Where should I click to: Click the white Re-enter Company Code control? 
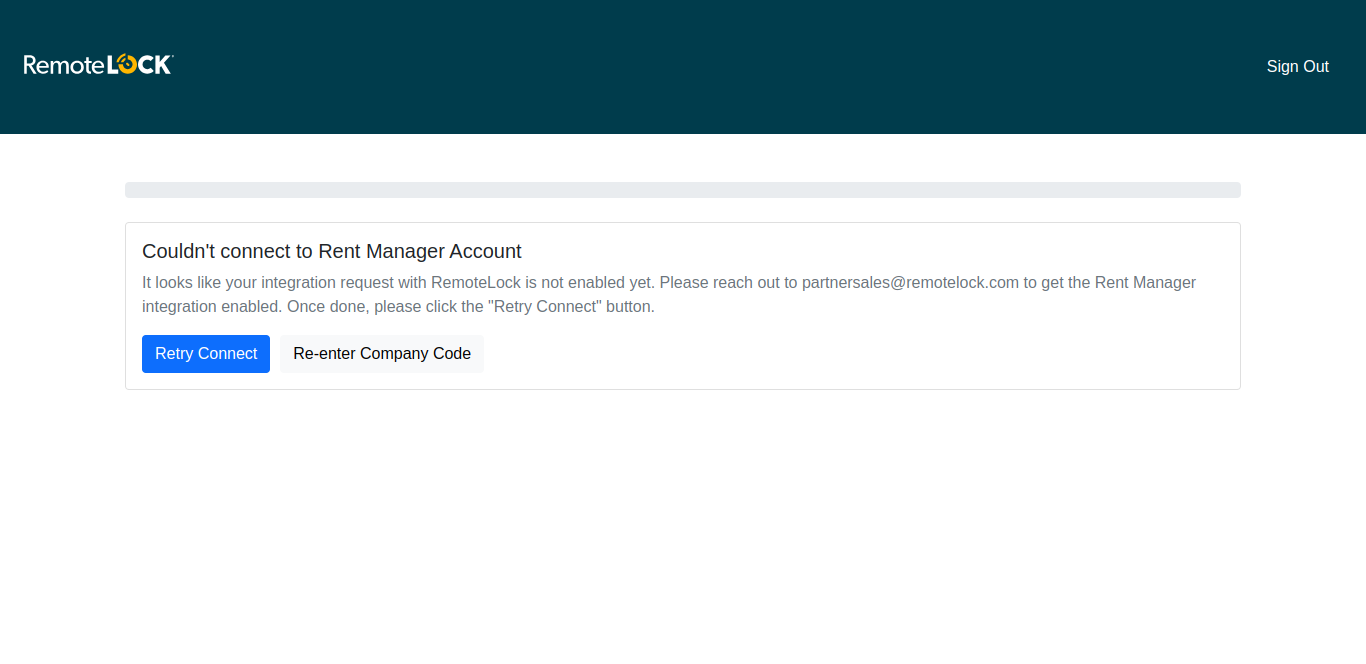(381, 353)
